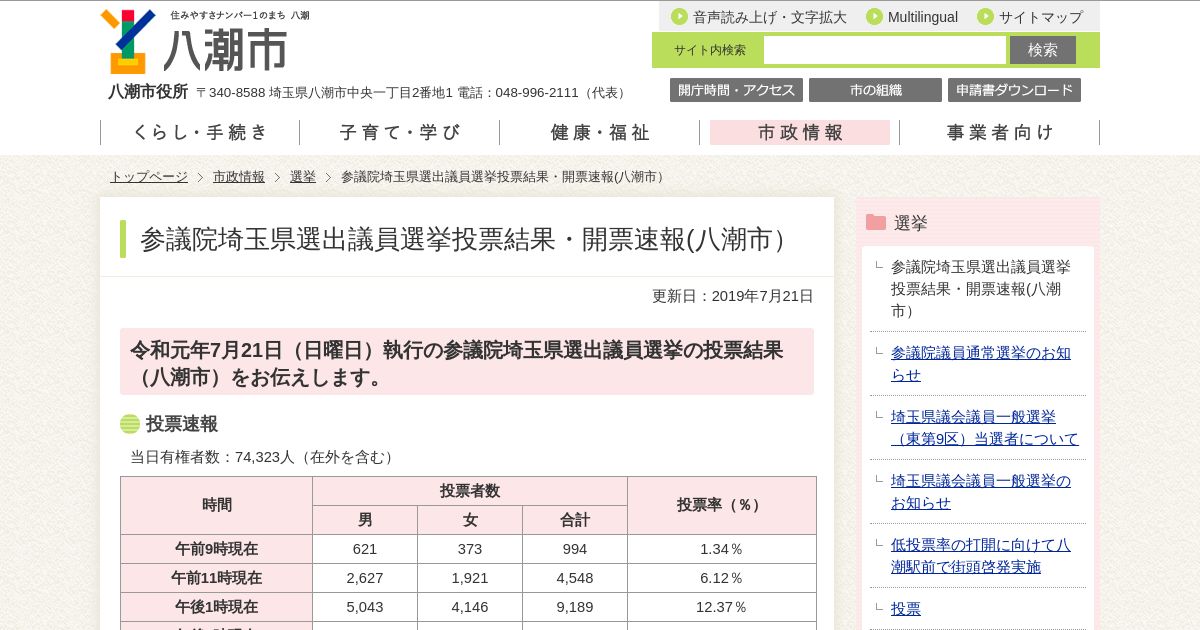Open the 子育て・学び menu
This screenshot has height=630, width=1200.
point(400,132)
